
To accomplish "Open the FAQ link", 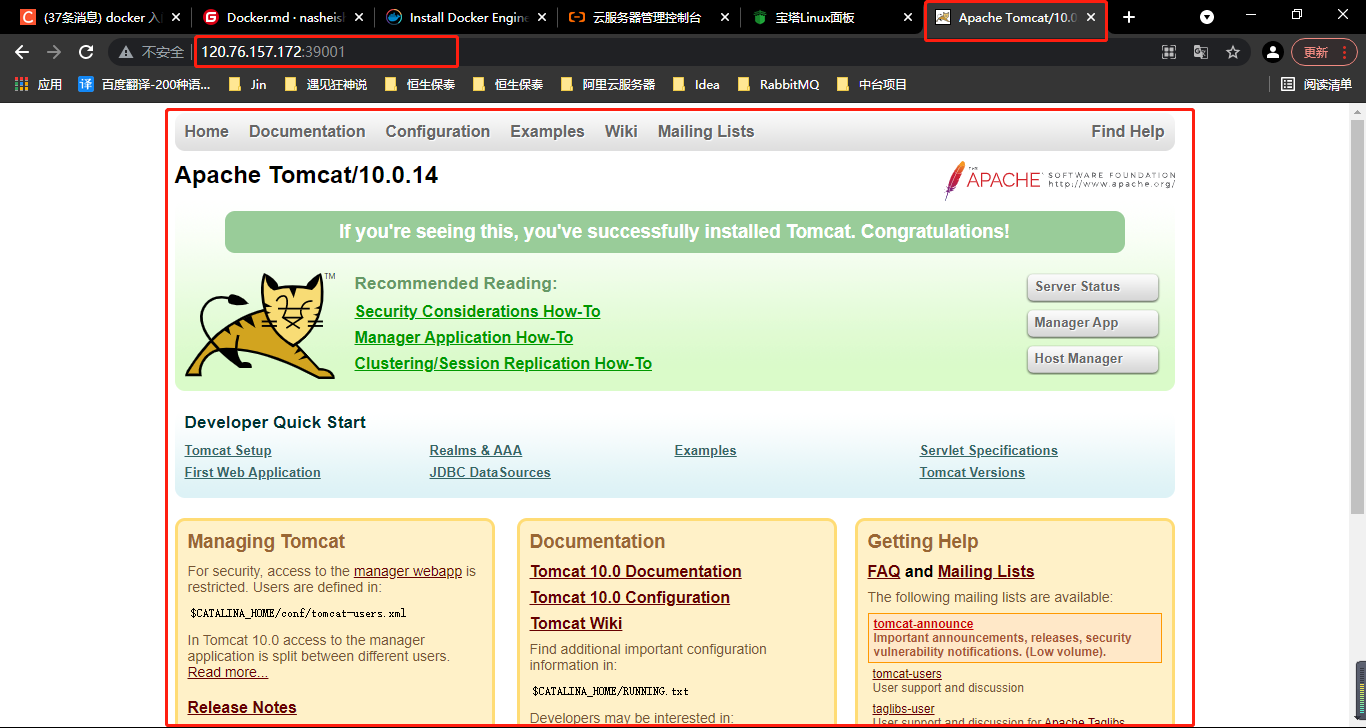I will click(x=884, y=571).
